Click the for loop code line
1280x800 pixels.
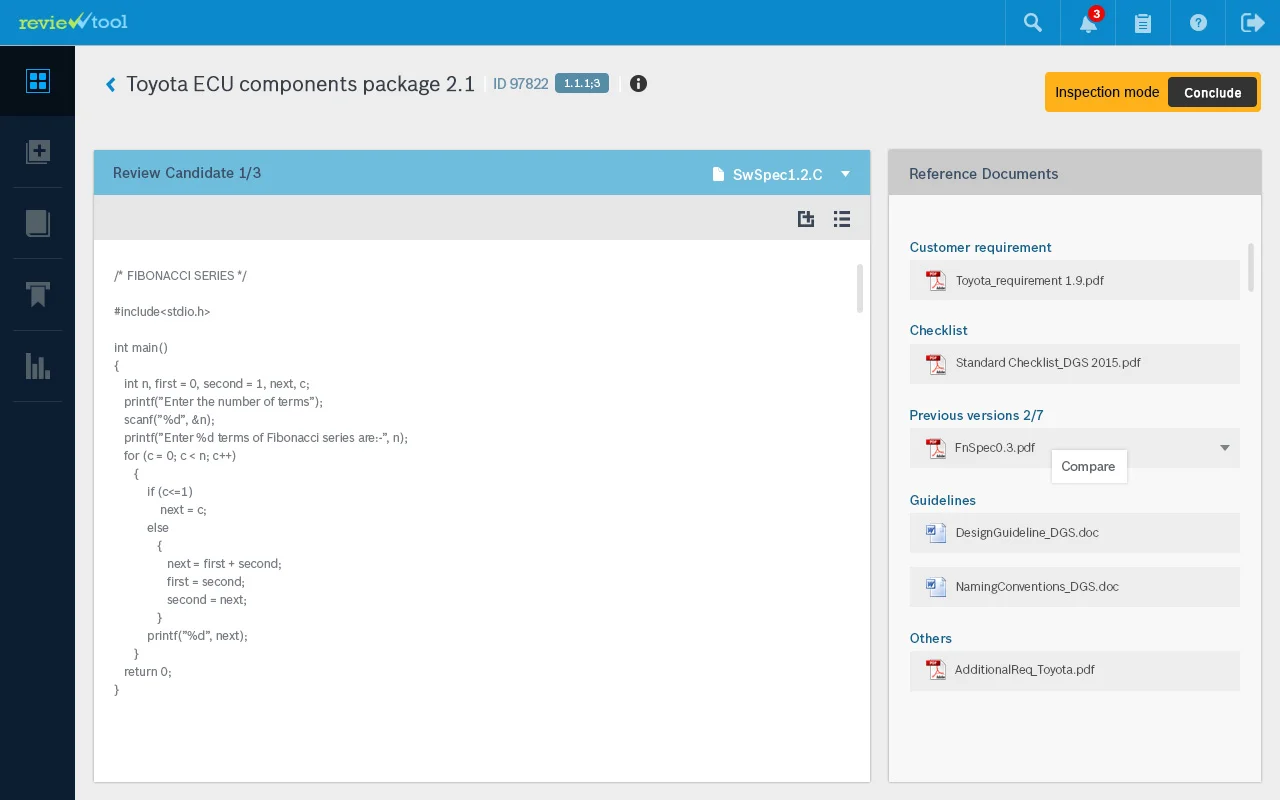click(180, 456)
